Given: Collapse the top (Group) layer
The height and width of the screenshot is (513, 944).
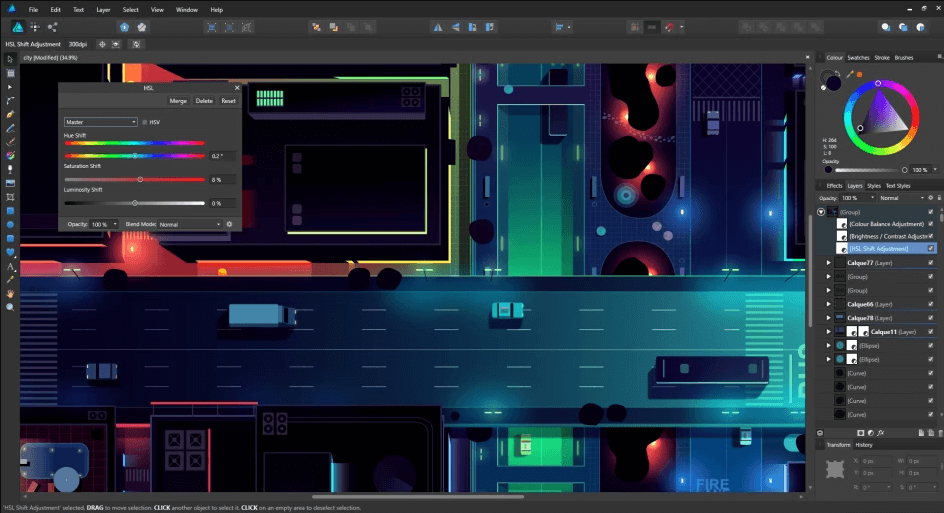Looking at the screenshot, I should point(821,212).
